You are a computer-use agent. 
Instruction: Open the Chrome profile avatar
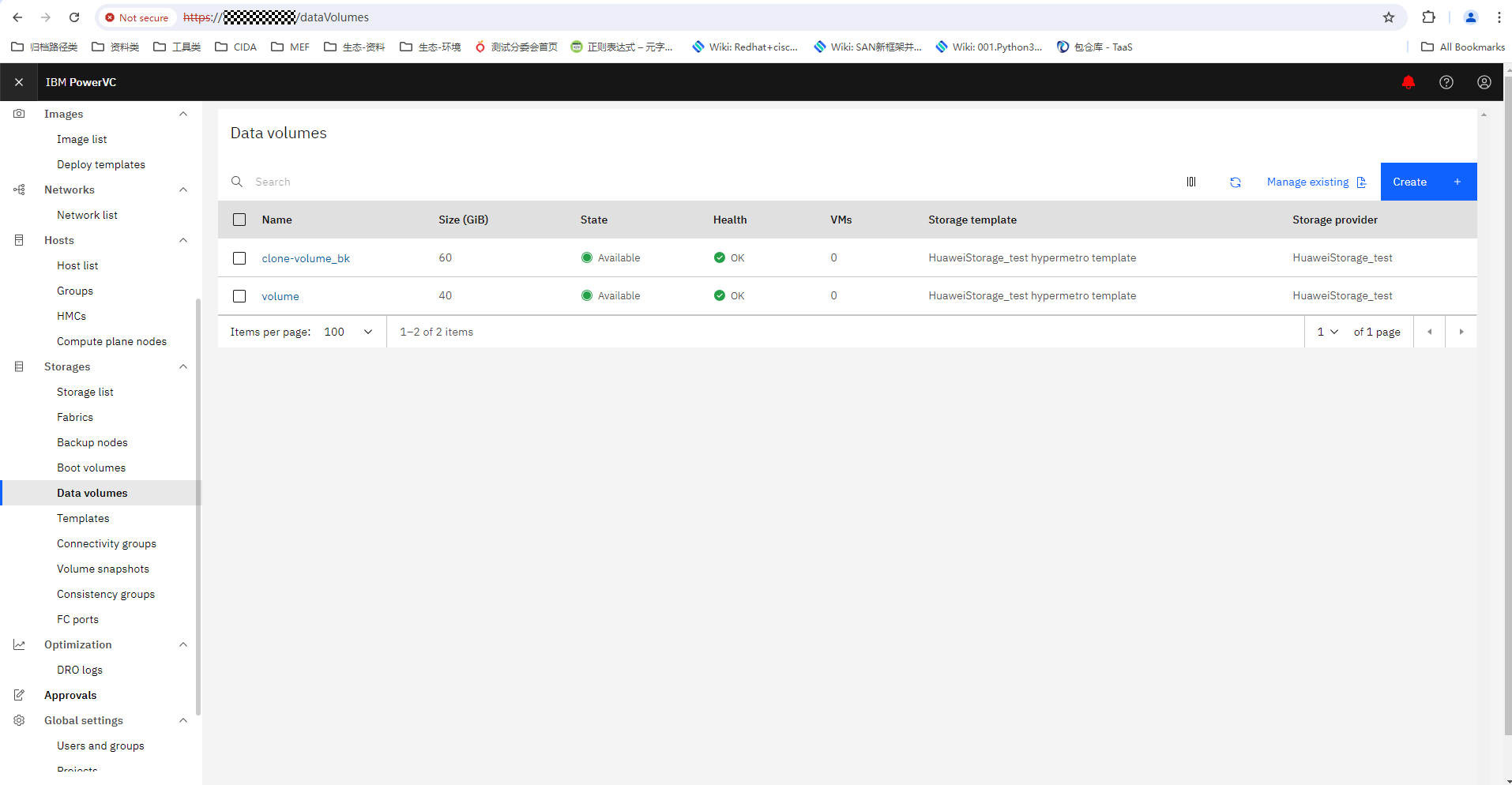click(x=1471, y=17)
